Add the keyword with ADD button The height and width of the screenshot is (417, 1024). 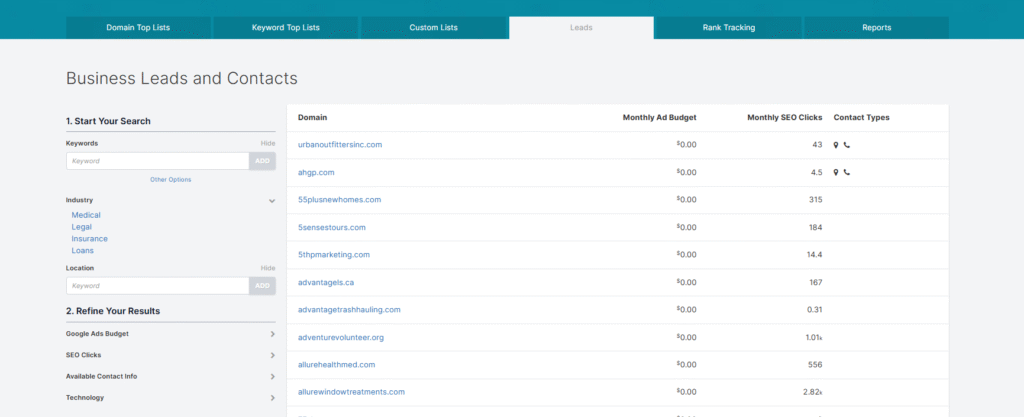click(x=263, y=161)
